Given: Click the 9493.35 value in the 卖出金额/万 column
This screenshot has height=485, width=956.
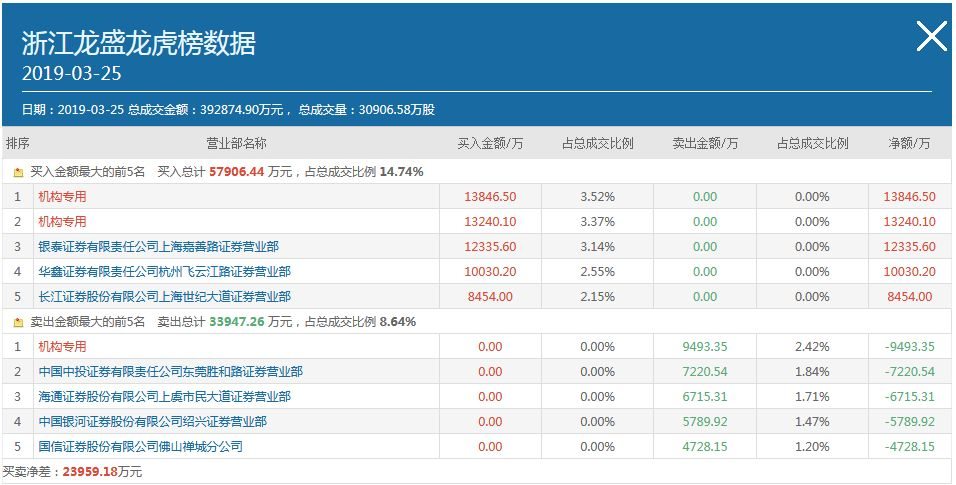Looking at the screenshot, I should (x=705, y=347).
